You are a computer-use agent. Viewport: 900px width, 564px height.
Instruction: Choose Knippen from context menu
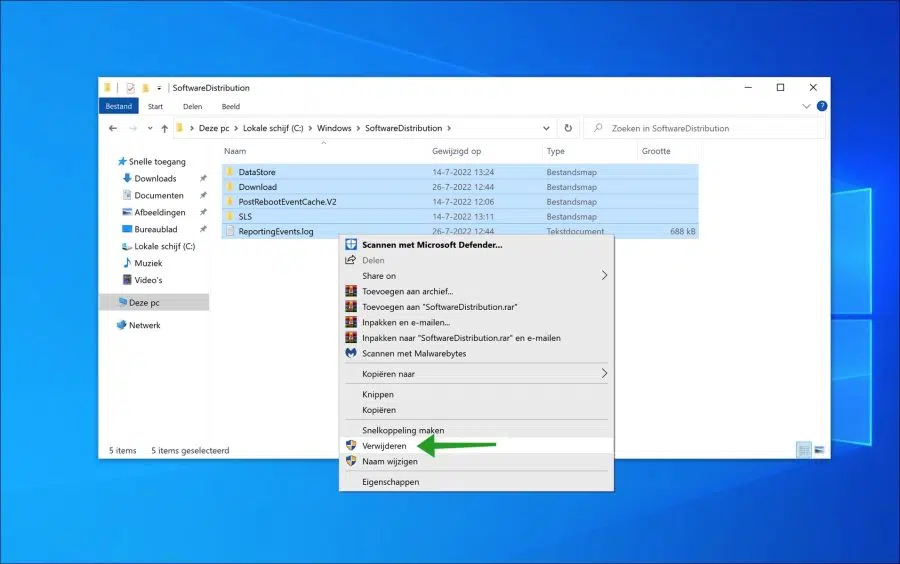[x=476, y=394]
